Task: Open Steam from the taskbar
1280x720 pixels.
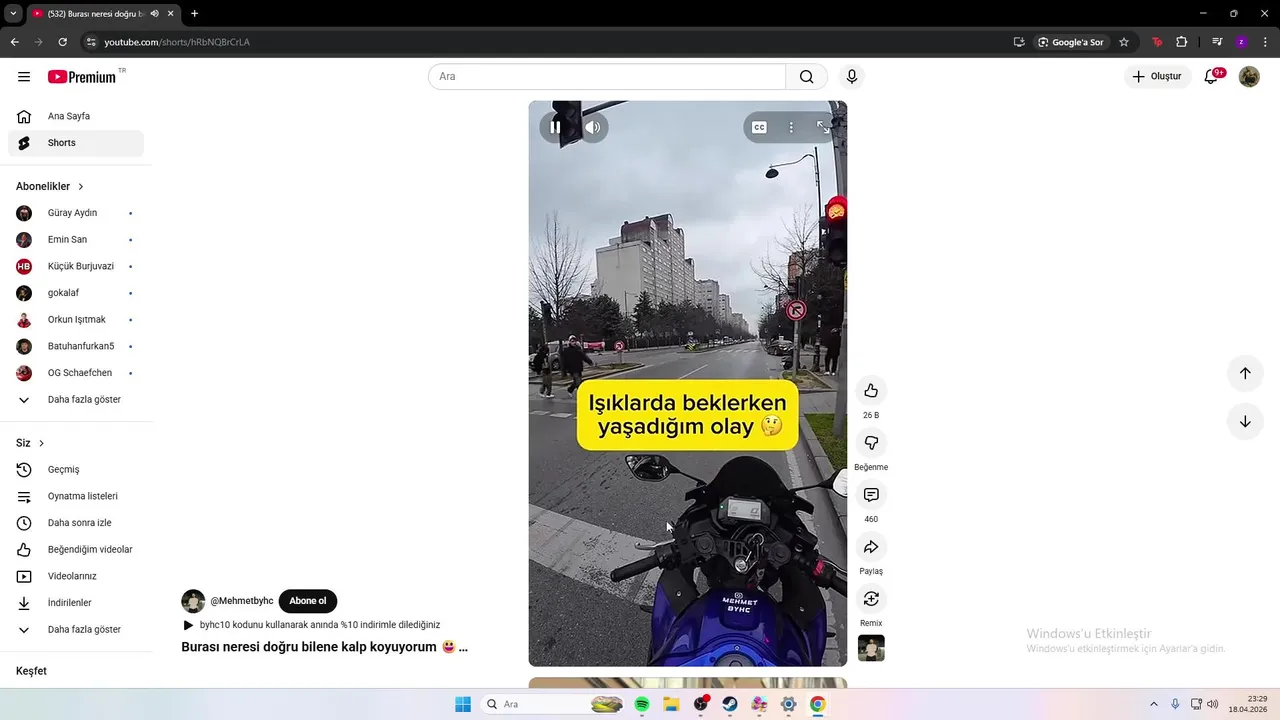Action: (x=730, y=704)
